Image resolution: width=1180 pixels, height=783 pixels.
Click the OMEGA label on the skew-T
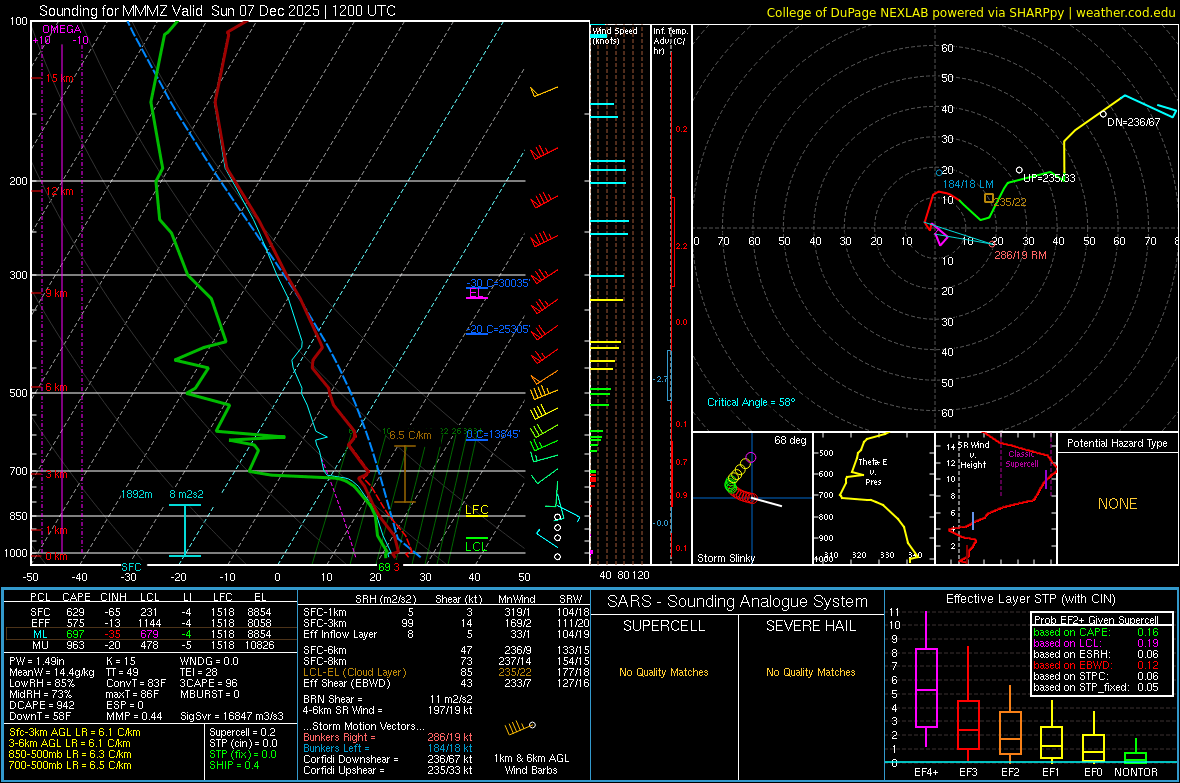pos(62,29)
